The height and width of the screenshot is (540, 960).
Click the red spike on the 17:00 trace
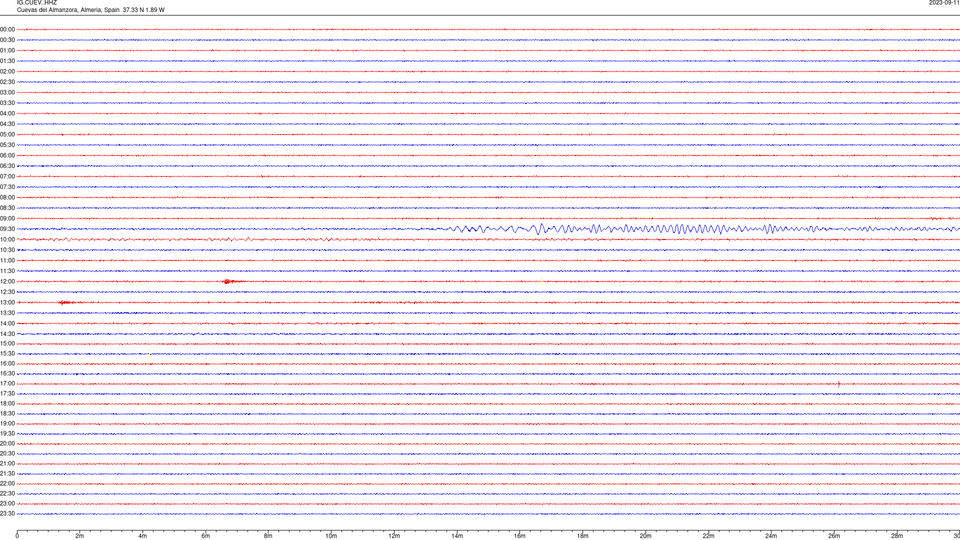(839, 384)
